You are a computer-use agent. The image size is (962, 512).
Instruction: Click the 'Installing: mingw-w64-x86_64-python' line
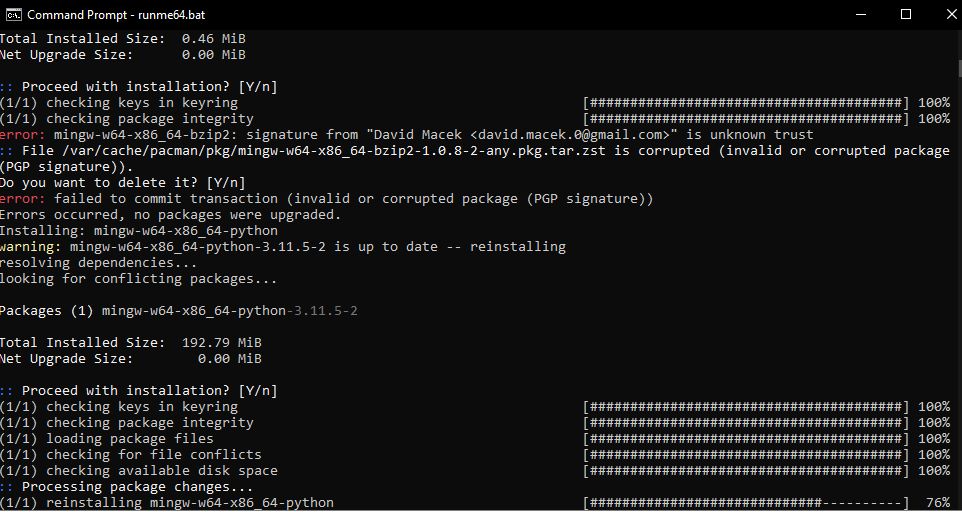(x=139, y=231)
